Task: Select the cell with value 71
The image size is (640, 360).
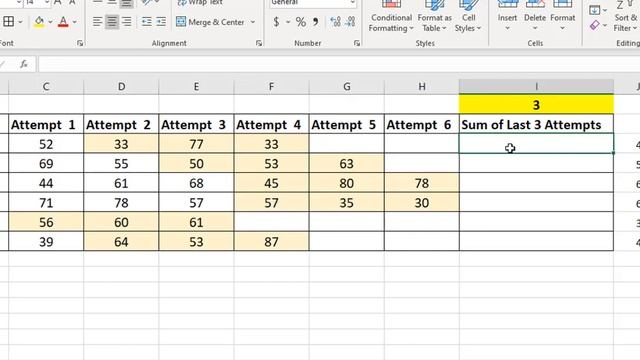Action: [x=46, y=203]
